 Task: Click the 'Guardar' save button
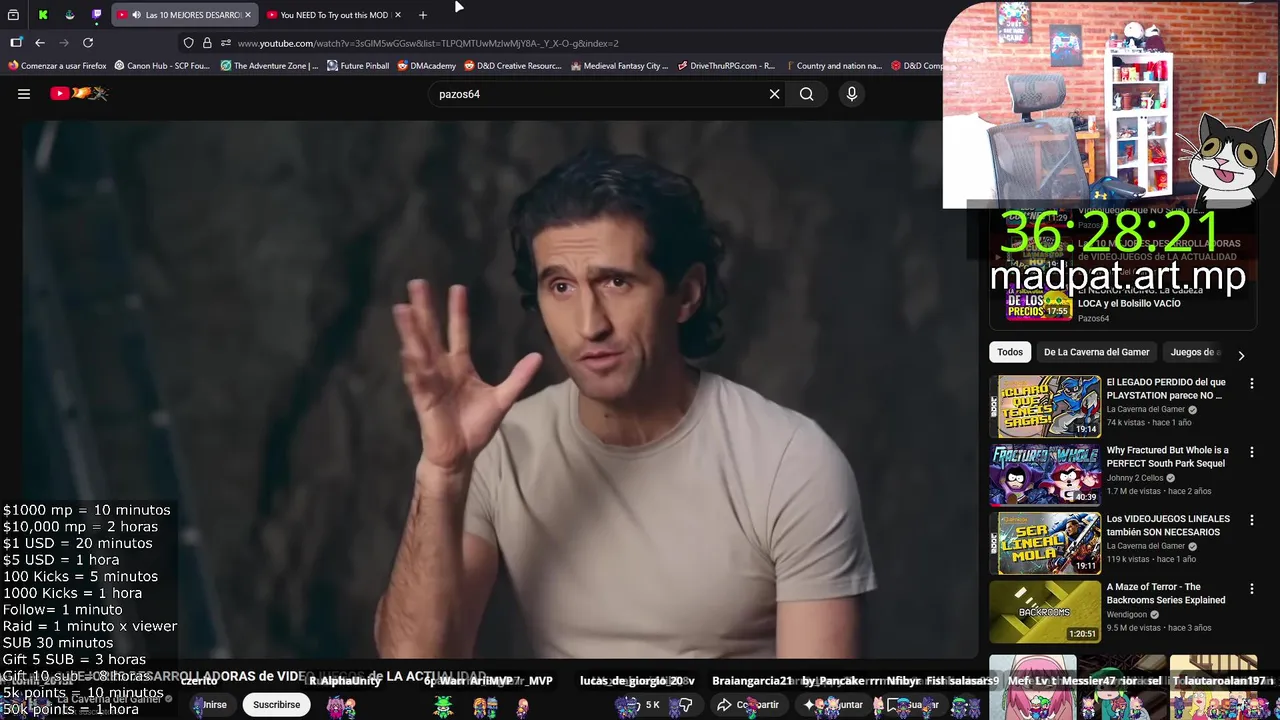915,705
